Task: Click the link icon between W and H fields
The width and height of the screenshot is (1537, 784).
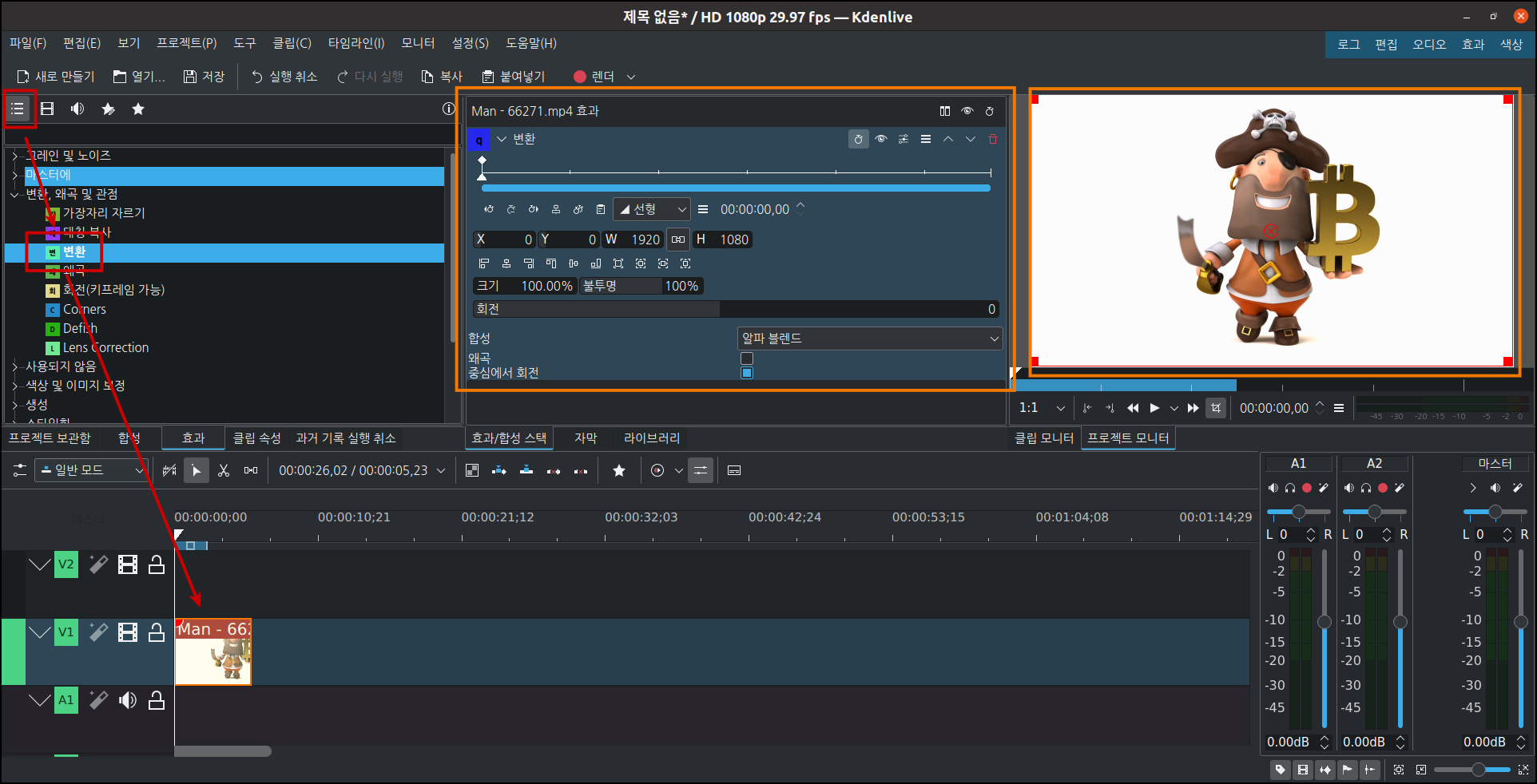Action: [x=677, y=240]
